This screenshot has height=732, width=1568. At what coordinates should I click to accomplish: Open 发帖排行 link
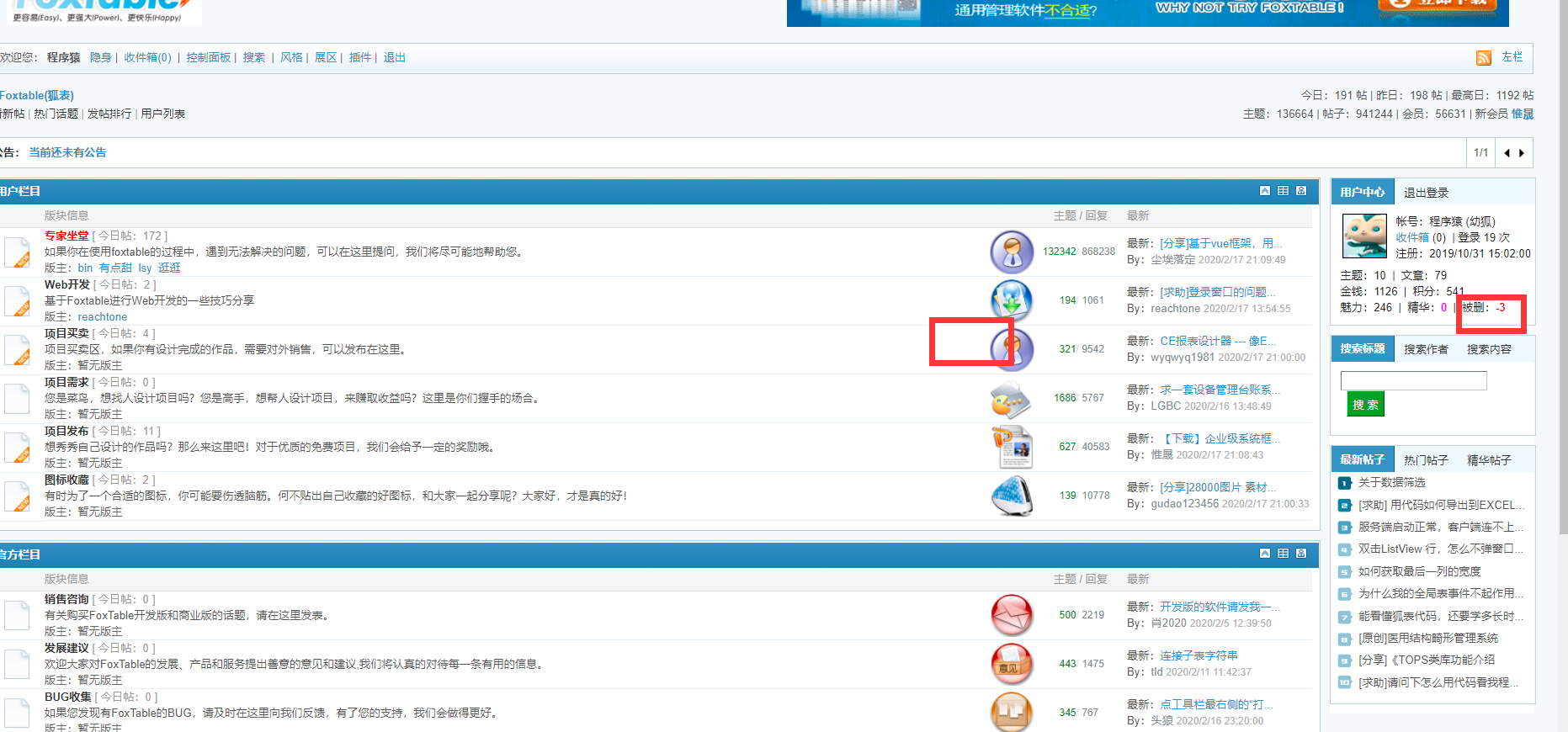(x=109, y=114)
